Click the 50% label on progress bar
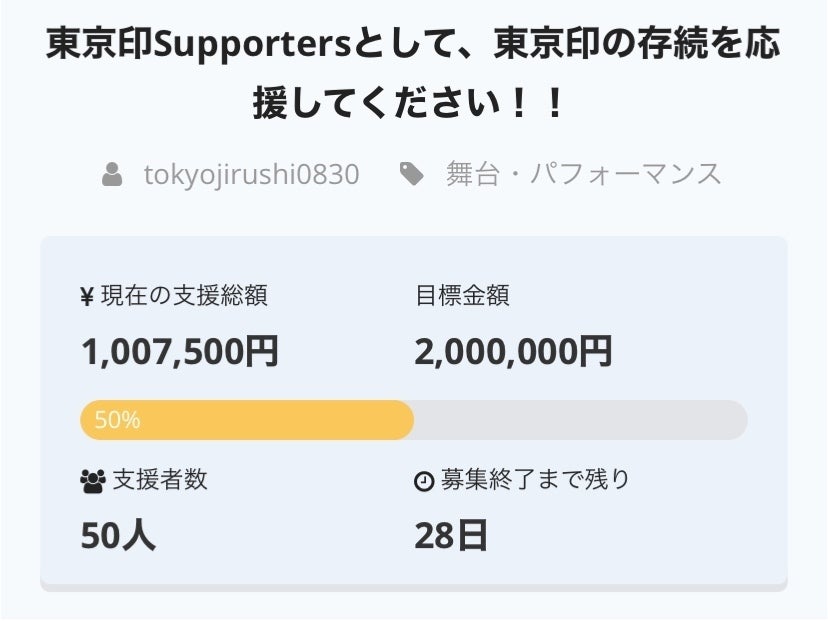The width and height of the screenshot is (828, 621). coord(117,420)
